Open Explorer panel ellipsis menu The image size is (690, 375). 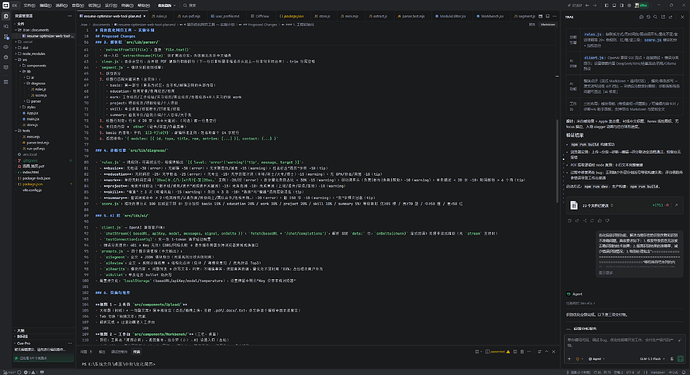70,16
